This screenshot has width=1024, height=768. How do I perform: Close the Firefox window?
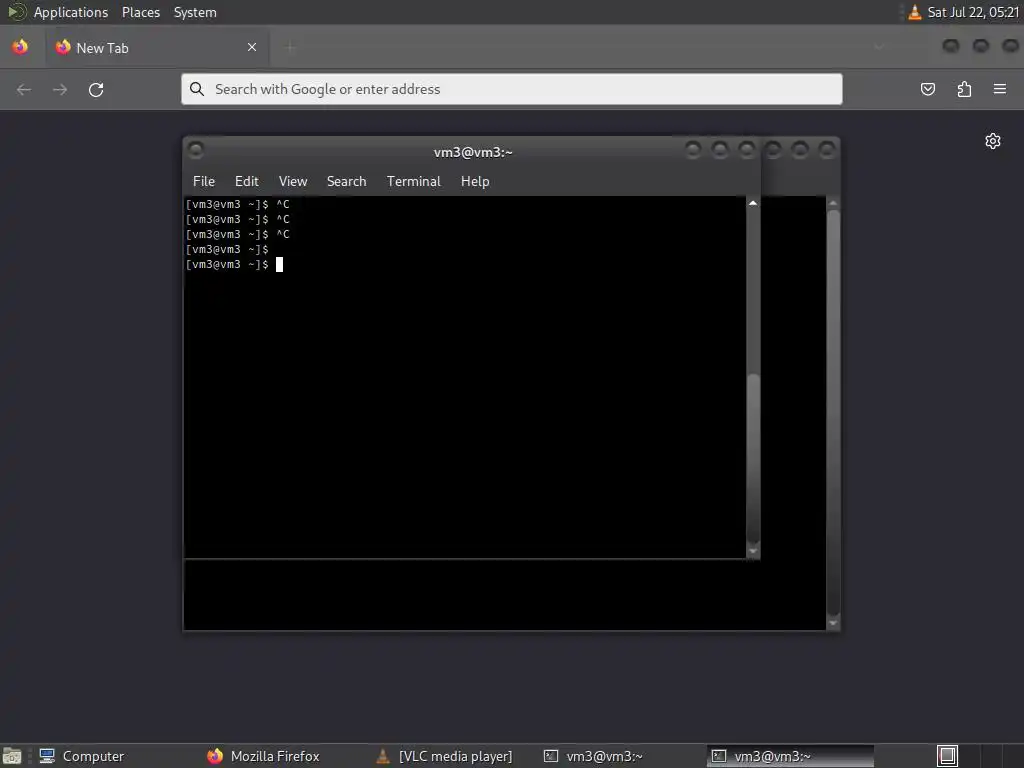pos(1010,46)
